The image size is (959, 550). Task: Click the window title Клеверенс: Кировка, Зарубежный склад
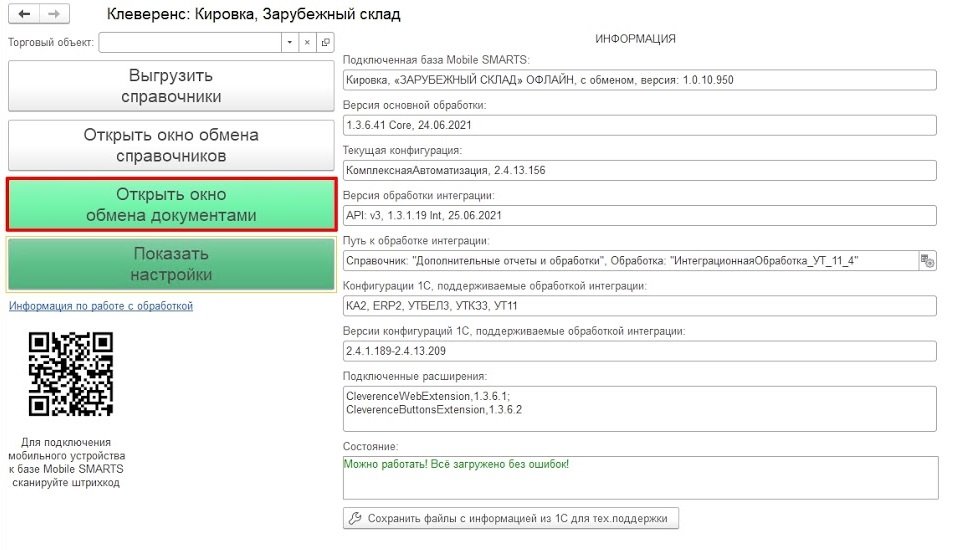(x=253, y=14)
